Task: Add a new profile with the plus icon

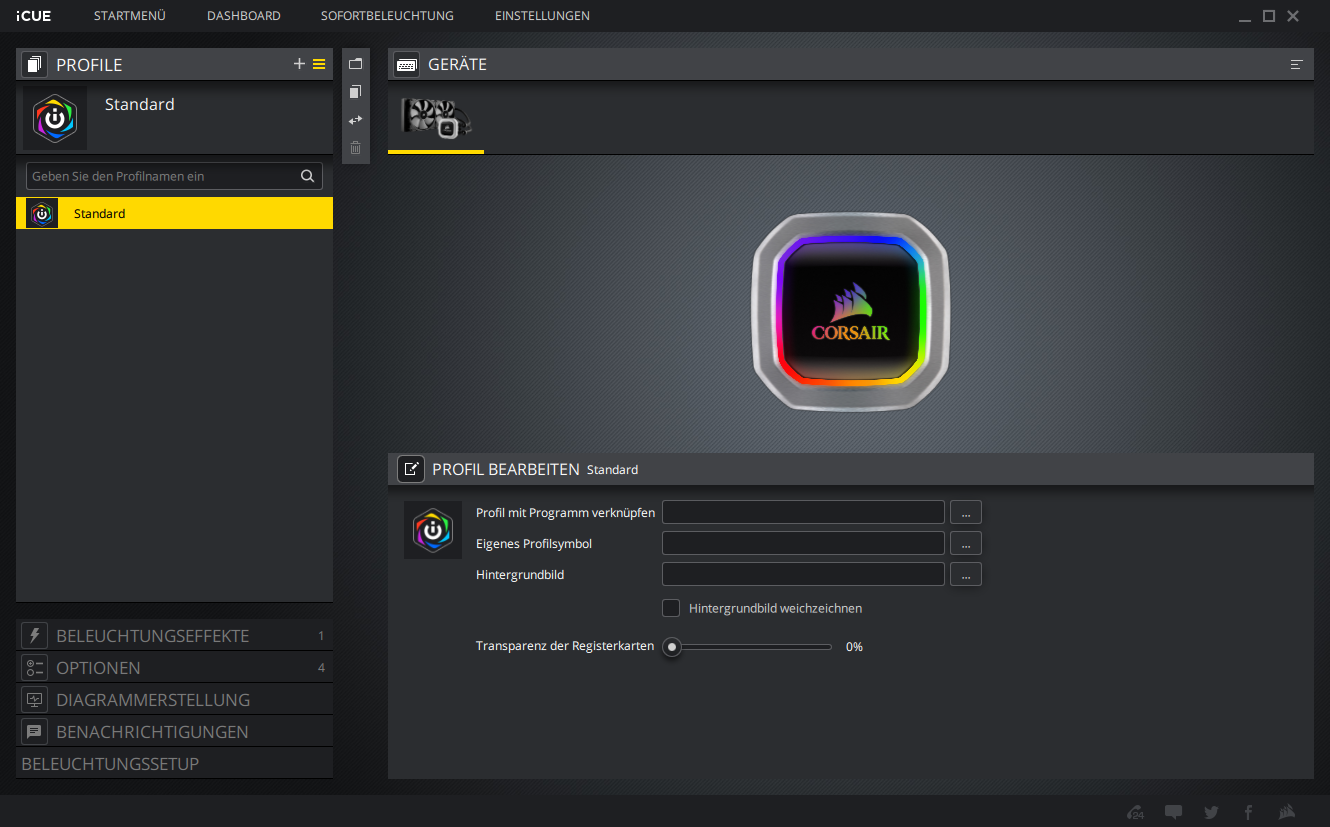Action: pyautogui.click(x=299, y=64)
